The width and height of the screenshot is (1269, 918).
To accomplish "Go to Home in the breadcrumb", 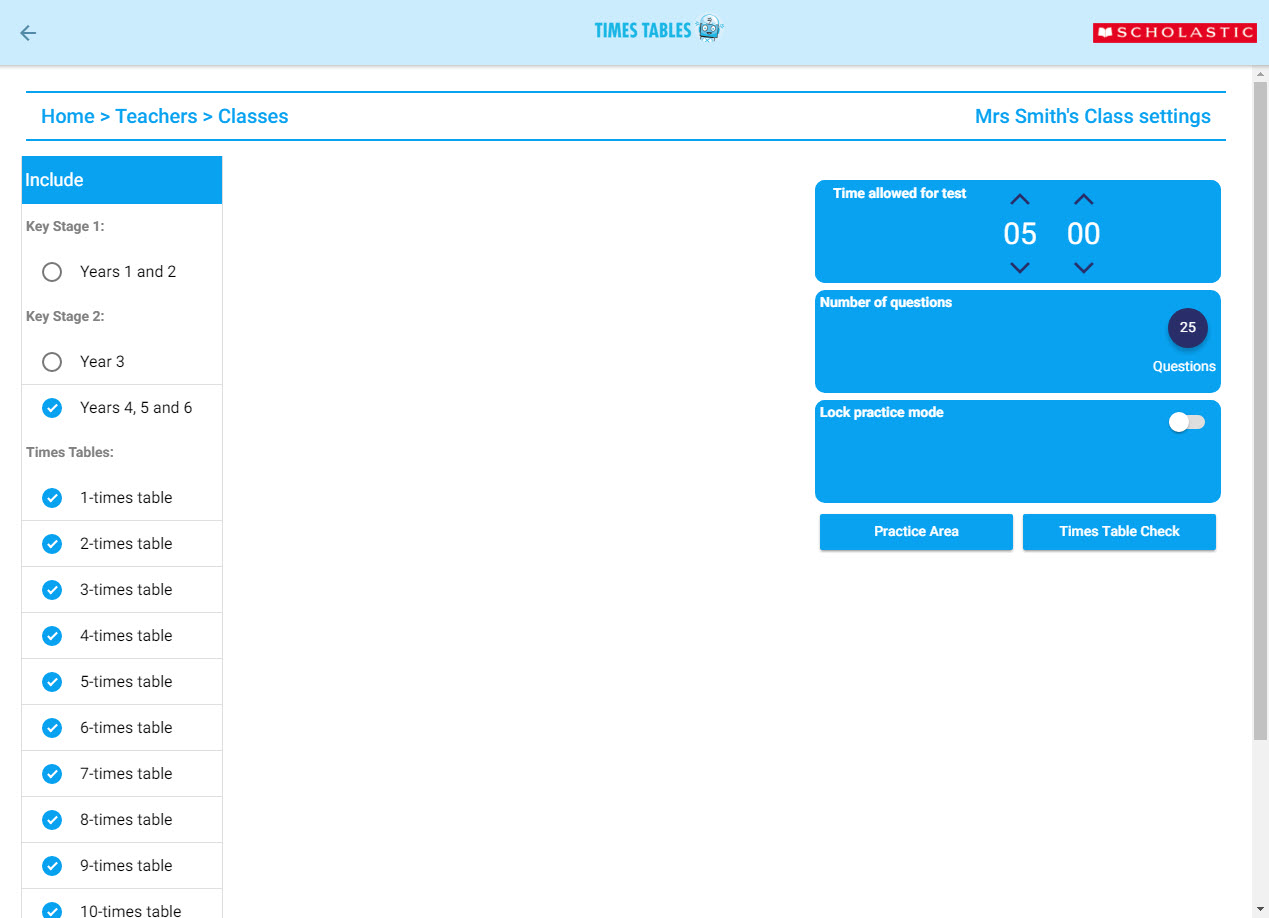I will pos(67,116).
